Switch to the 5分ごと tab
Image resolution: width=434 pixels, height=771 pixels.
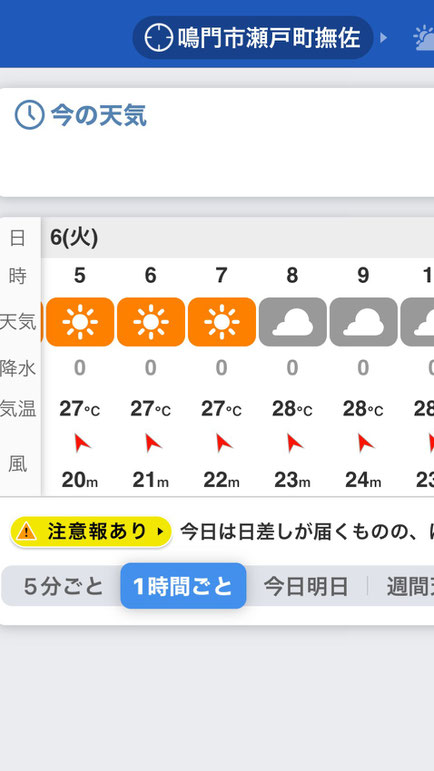coord(63,586)
